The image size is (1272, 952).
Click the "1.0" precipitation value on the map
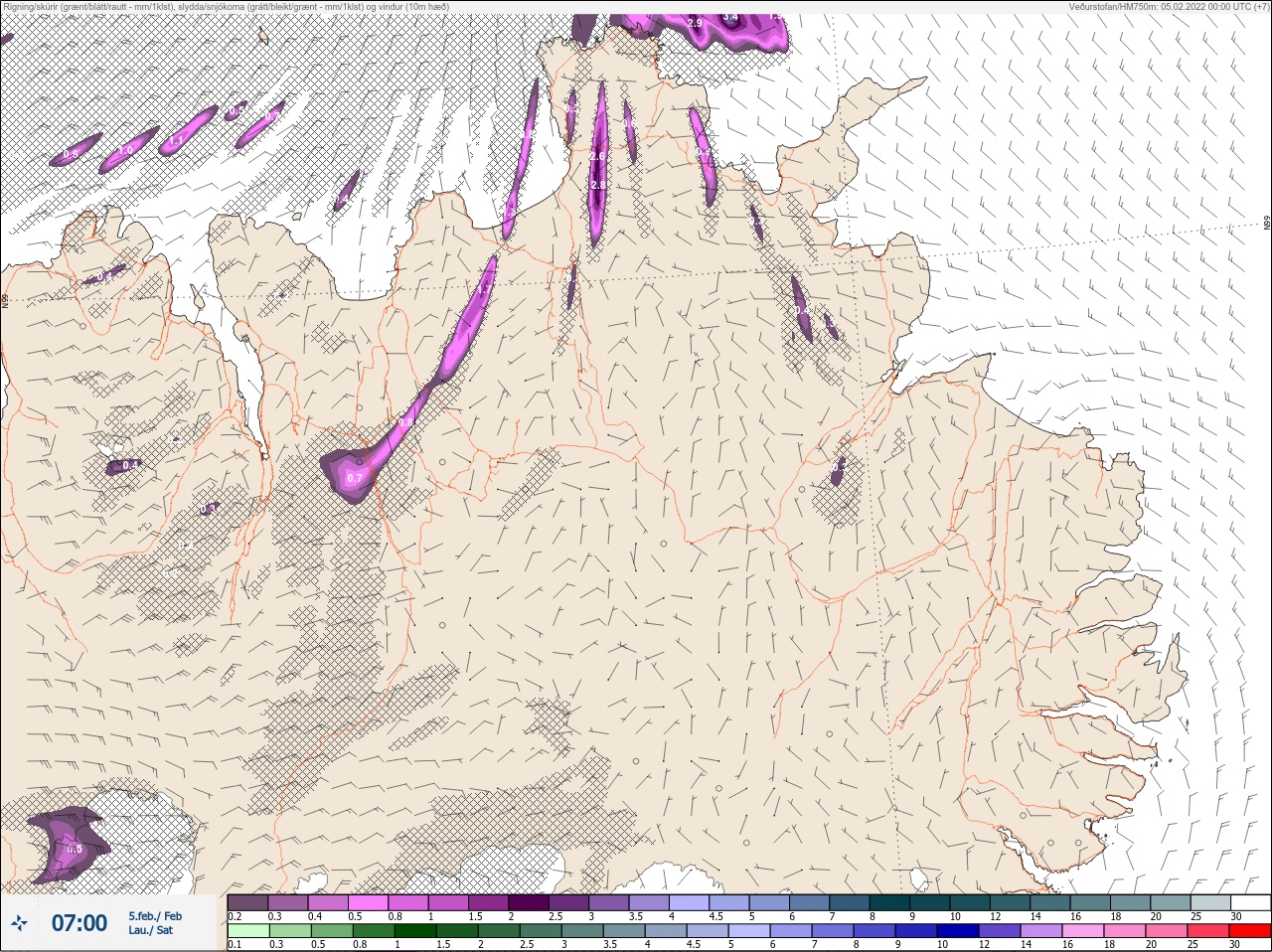coord(126,150)
